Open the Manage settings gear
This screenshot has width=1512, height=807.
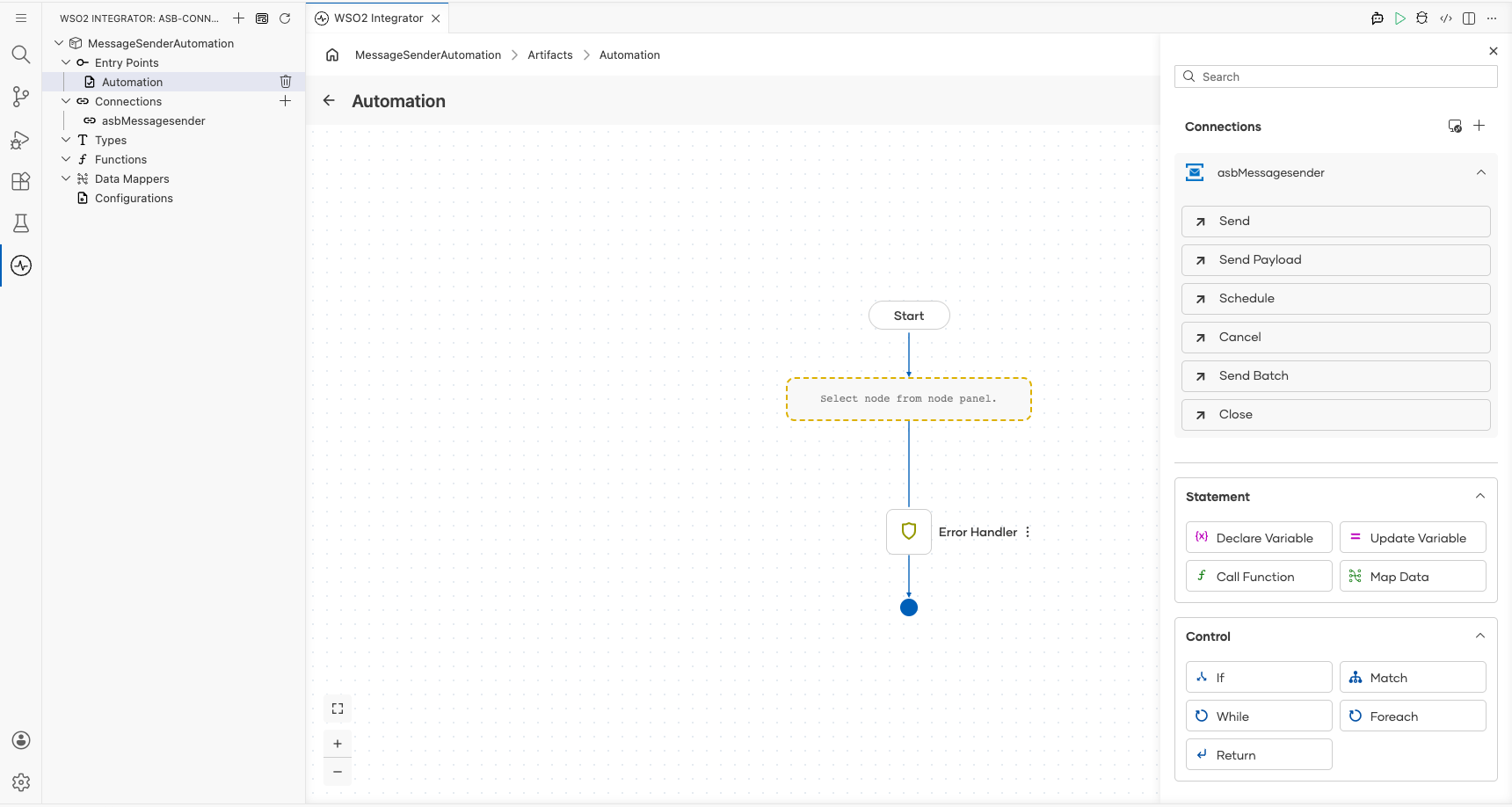tap(21, 782)
